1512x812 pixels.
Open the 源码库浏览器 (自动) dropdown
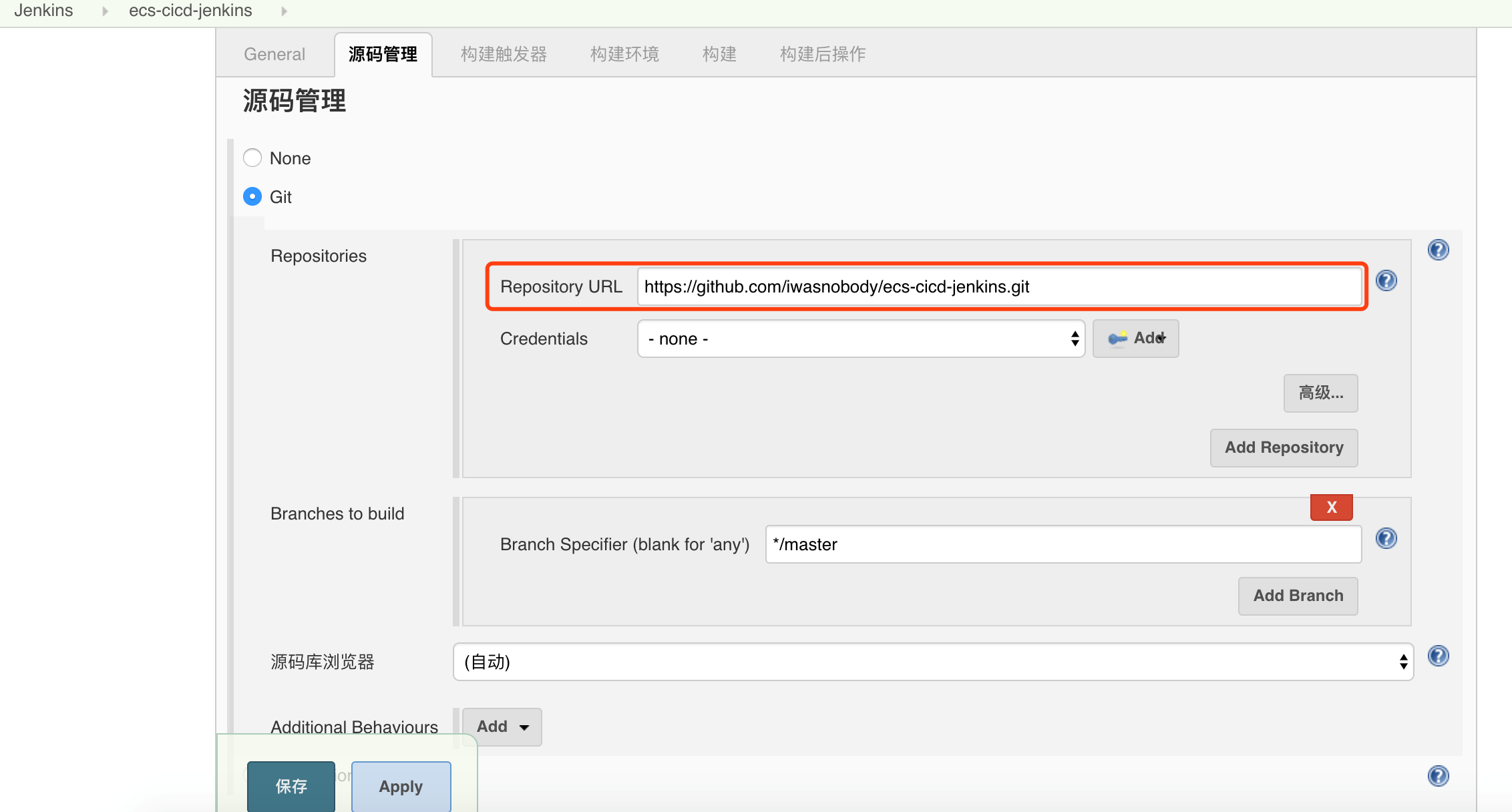click(x=933, y=662)
